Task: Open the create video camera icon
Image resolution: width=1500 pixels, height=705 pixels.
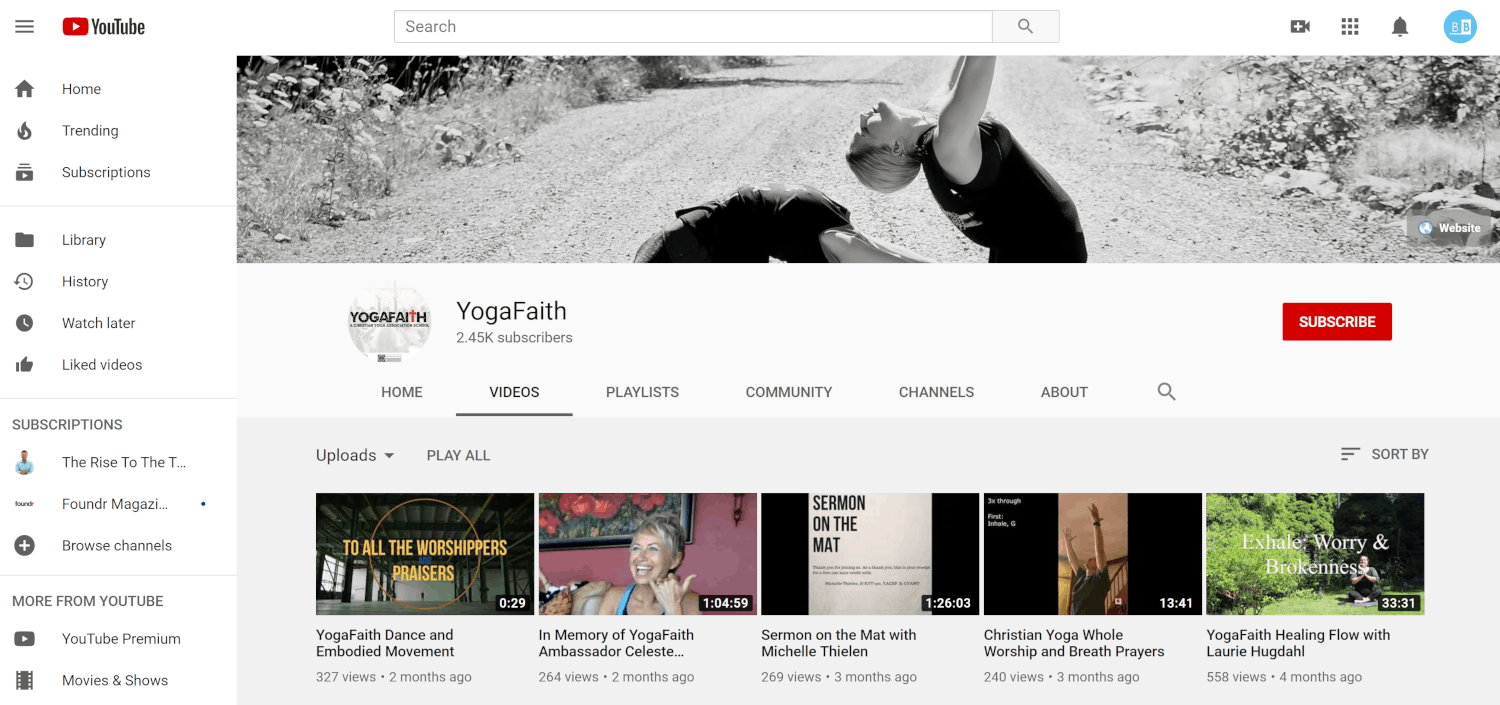Action: pos(1300,27)
